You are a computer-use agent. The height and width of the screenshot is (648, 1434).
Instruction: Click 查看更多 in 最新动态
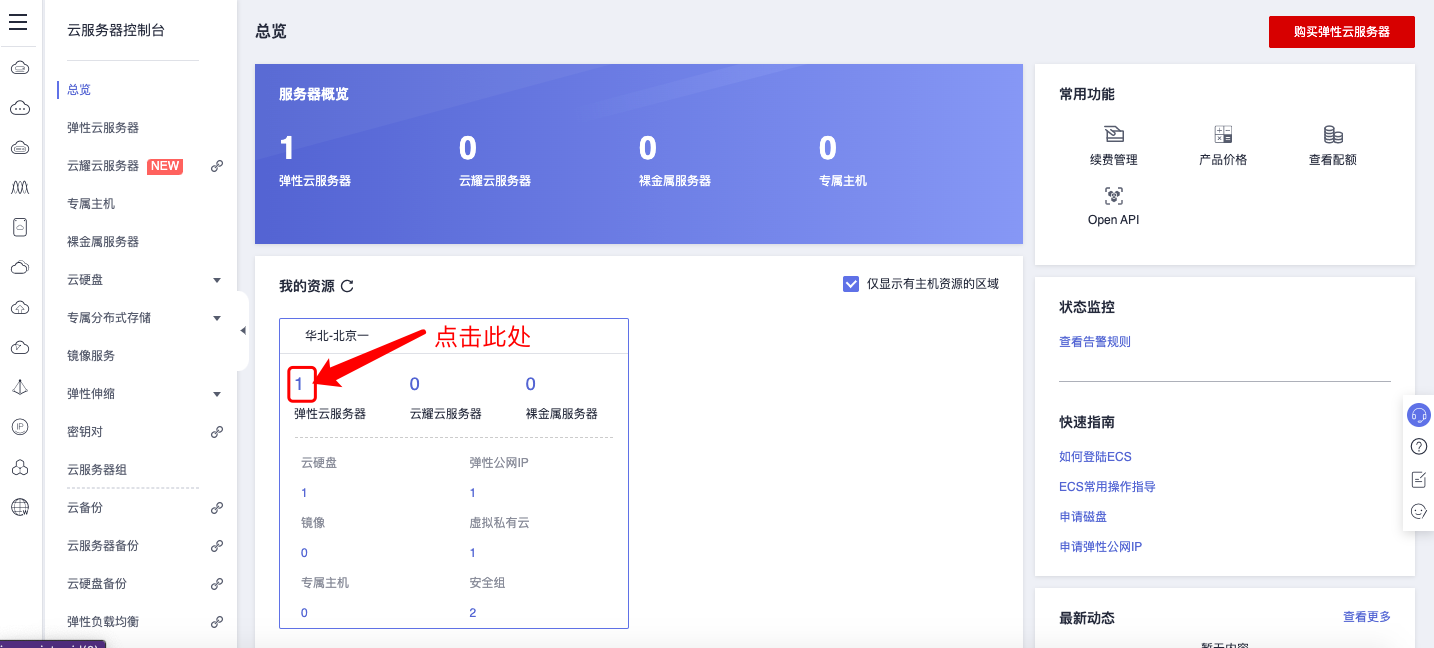[x=1367, y=617]
